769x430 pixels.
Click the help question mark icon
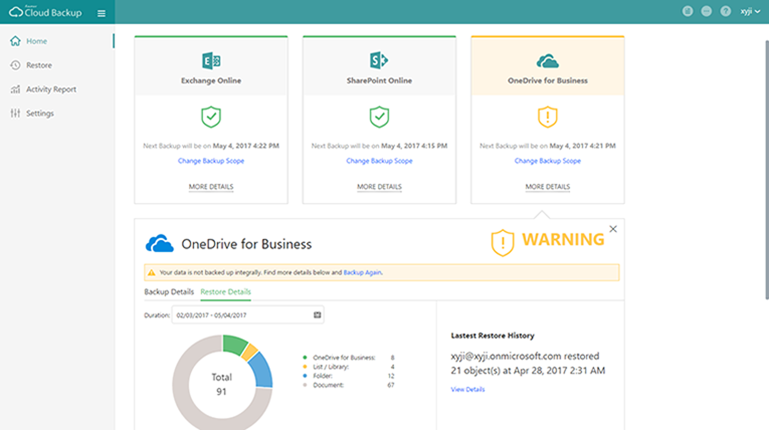(x=725, y=11)
